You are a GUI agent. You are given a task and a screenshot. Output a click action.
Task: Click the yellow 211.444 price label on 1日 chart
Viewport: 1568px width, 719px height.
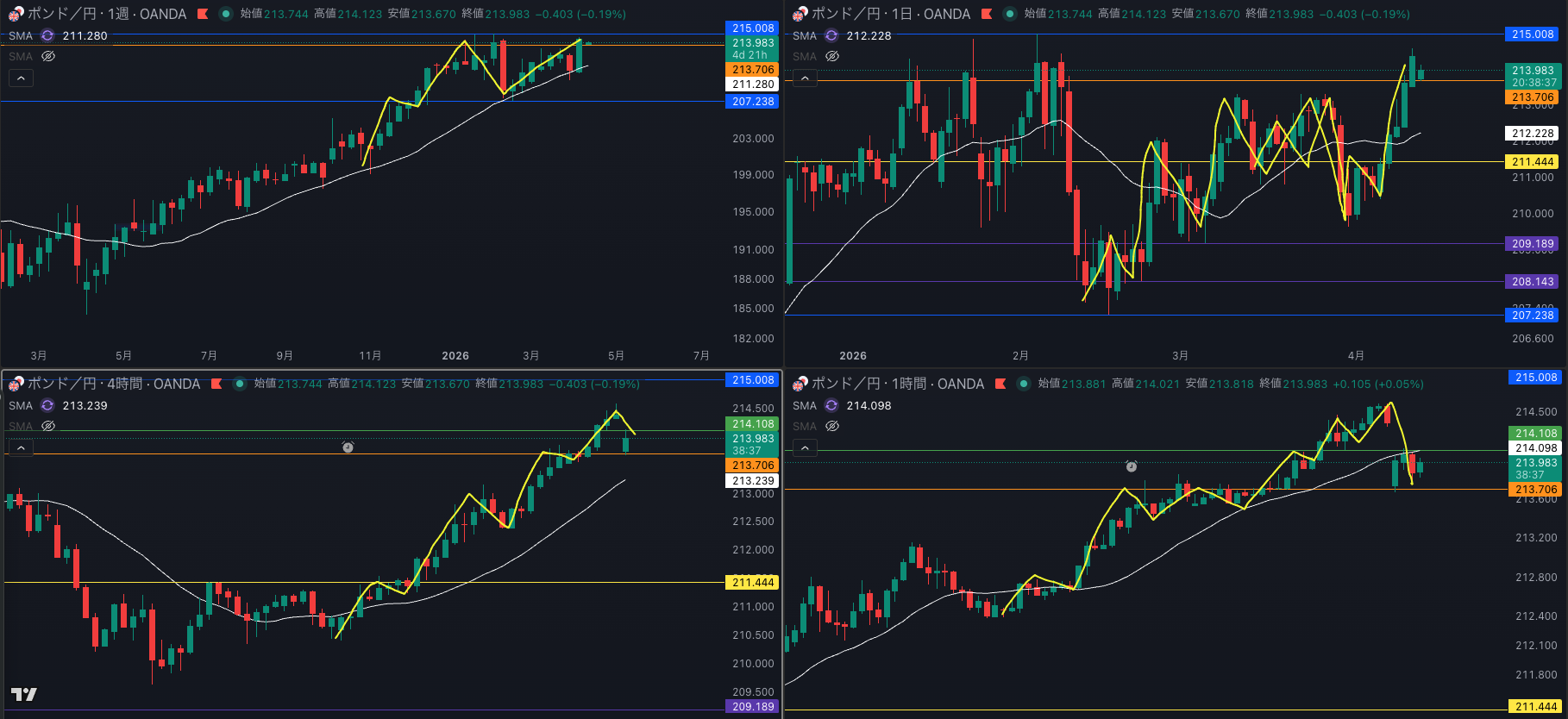1533,162
